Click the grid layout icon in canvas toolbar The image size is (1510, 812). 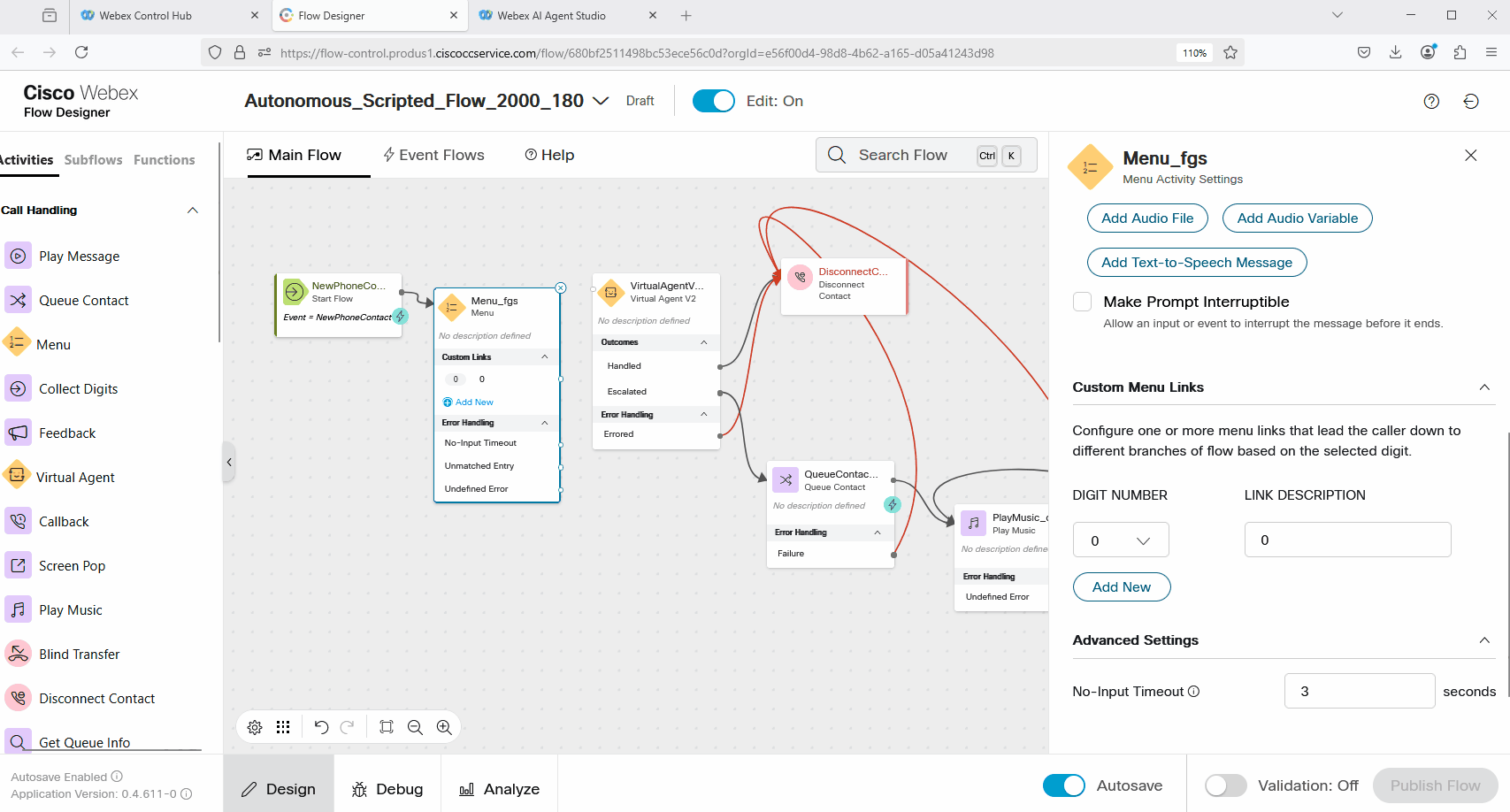[x=283, y=727]
